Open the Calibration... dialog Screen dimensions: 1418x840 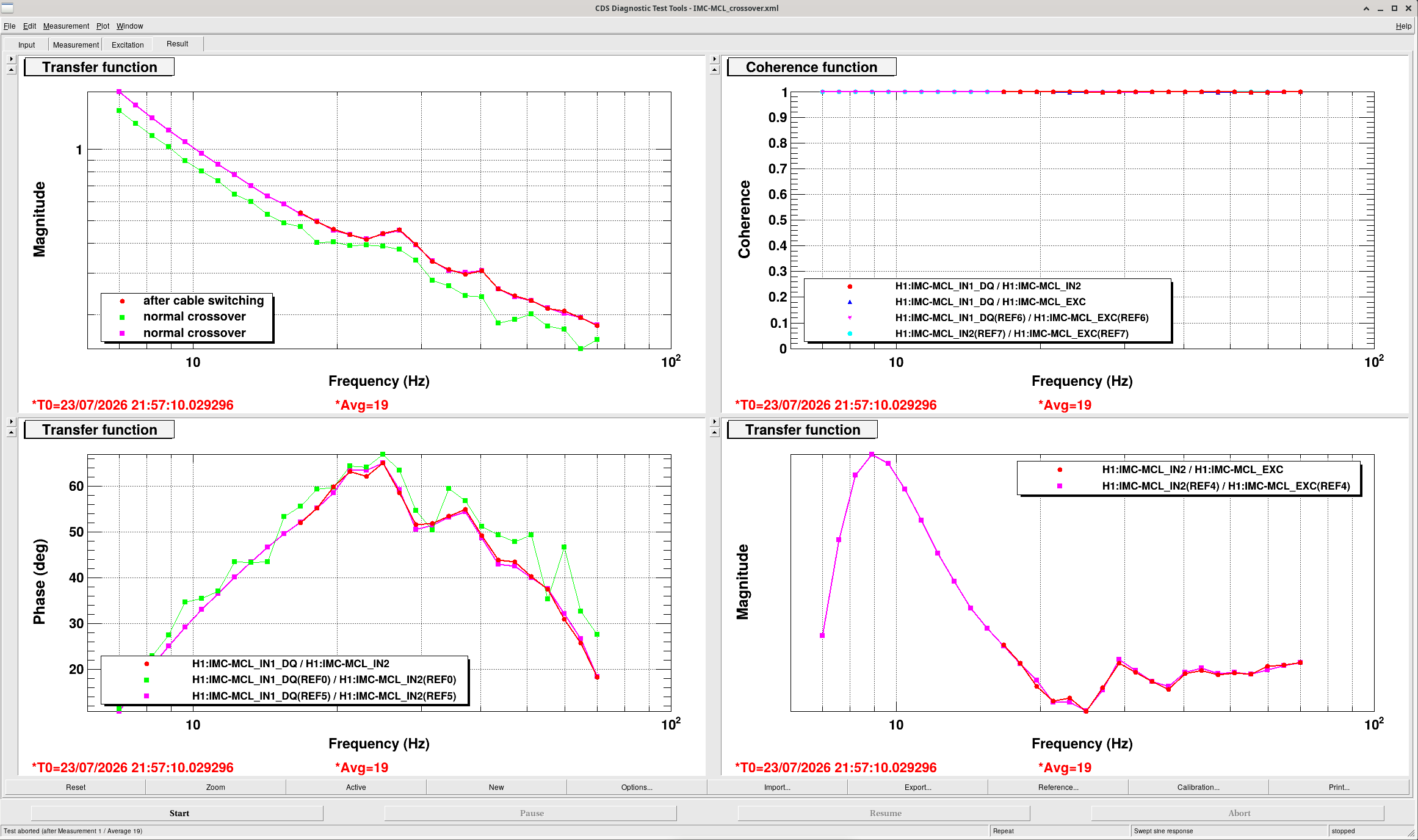[1198, 787]
